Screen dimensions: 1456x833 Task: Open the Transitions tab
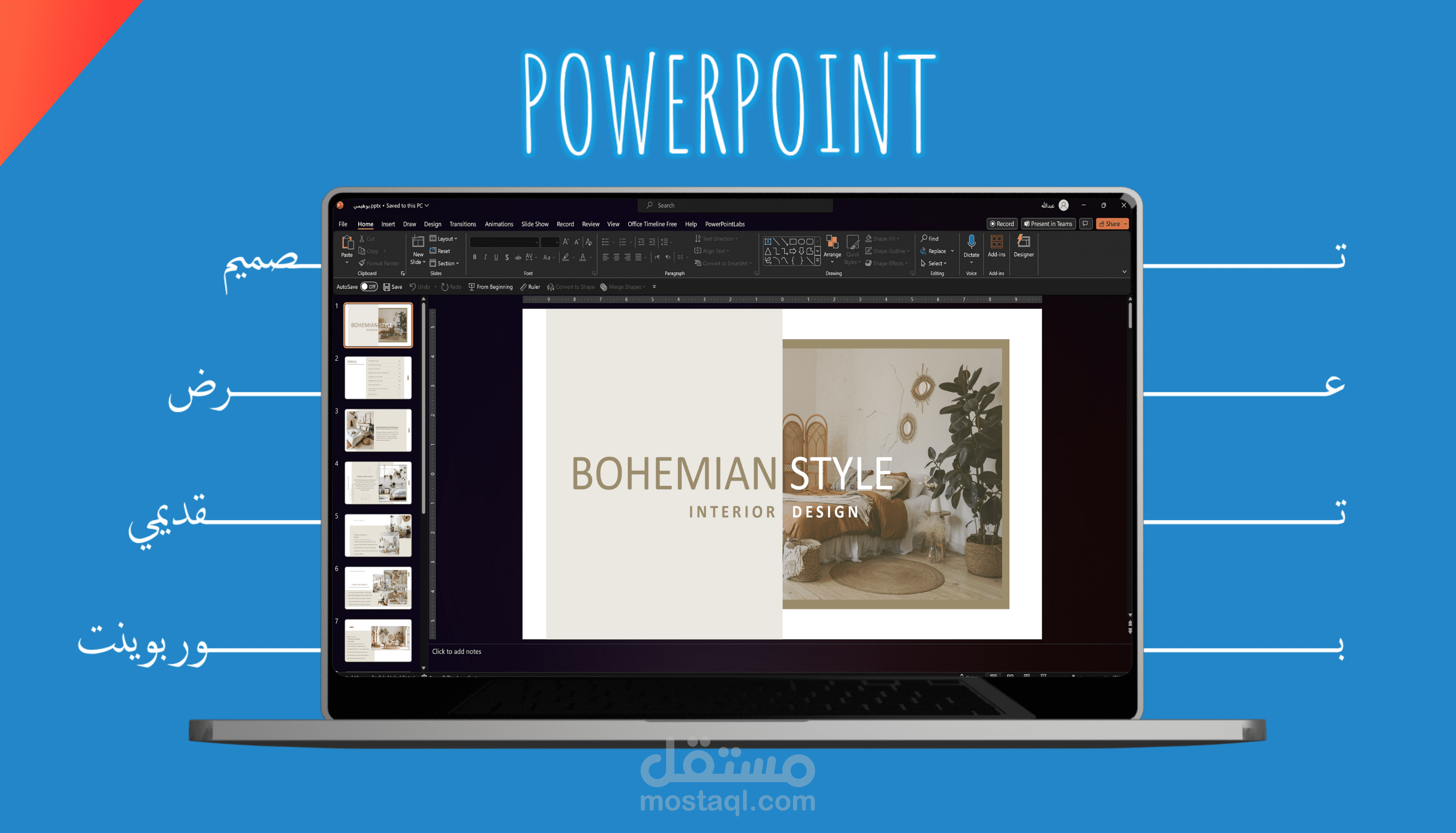click(462, 224)
